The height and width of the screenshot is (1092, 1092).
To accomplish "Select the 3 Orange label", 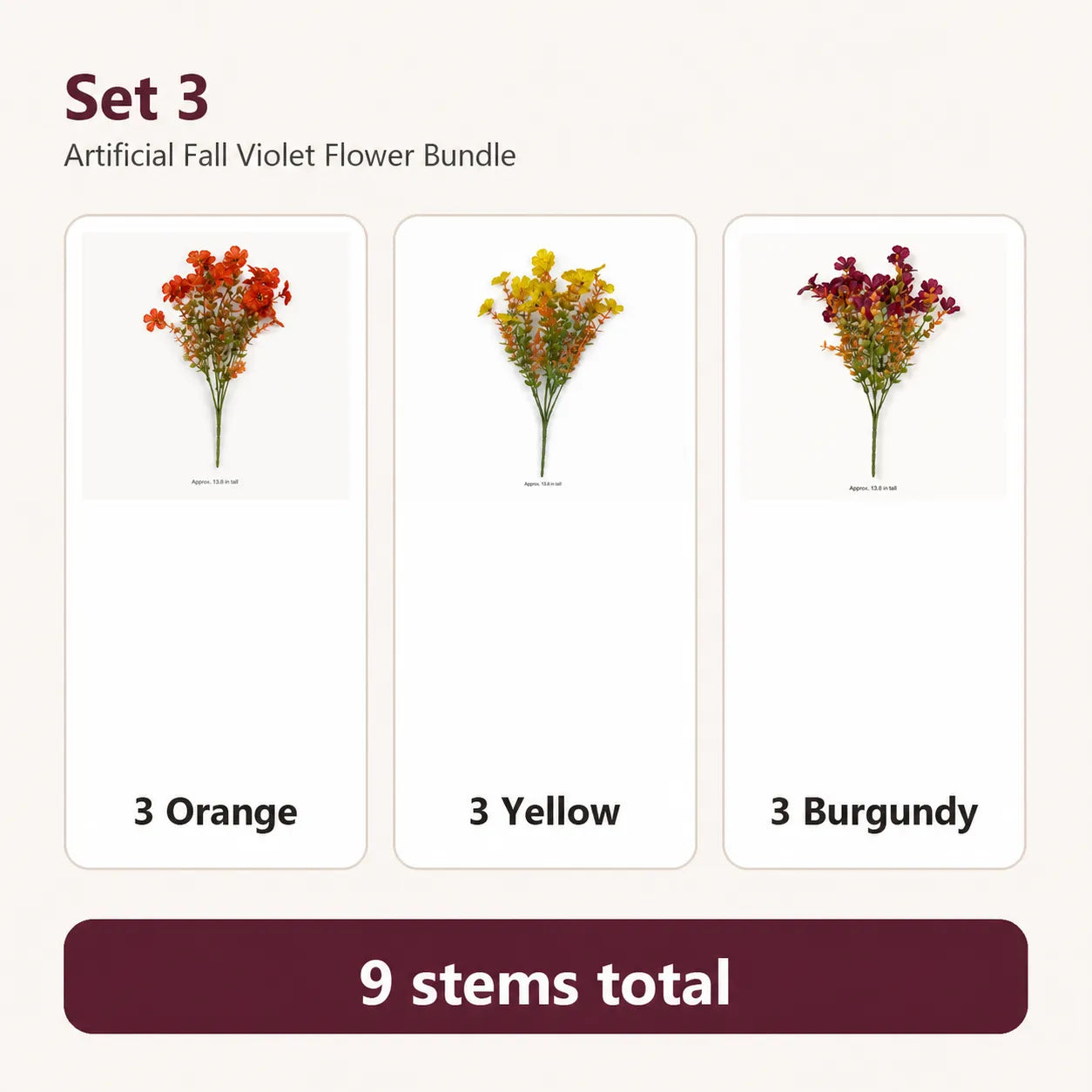I will click(216, 812).
